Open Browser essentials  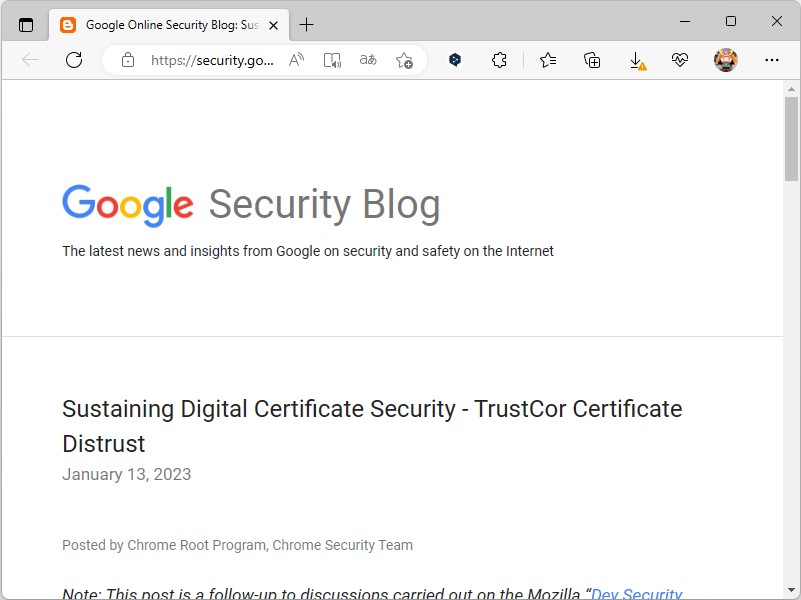pos(680,60)
